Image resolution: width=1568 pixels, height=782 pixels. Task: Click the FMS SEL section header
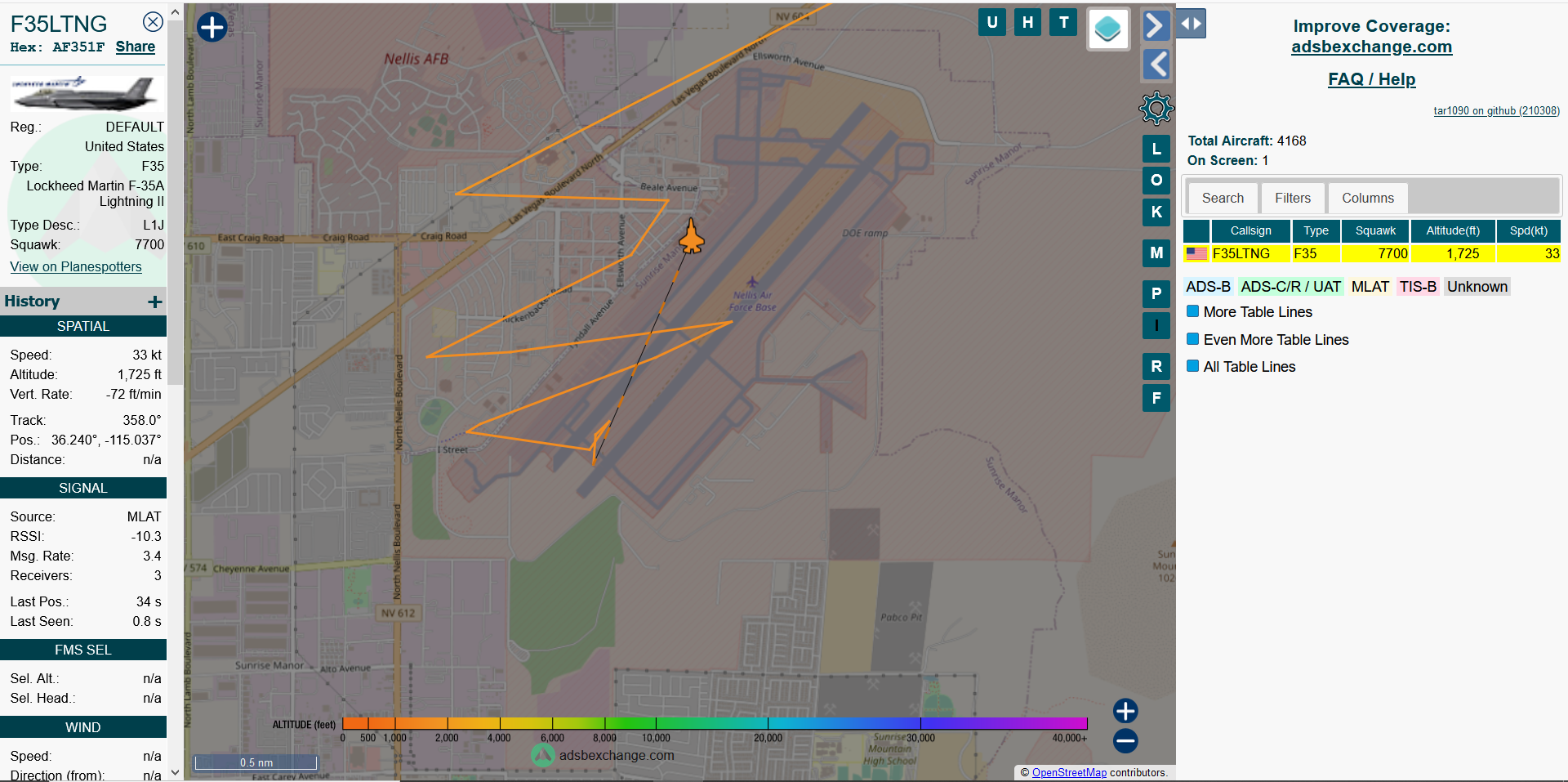pos(83,650)
